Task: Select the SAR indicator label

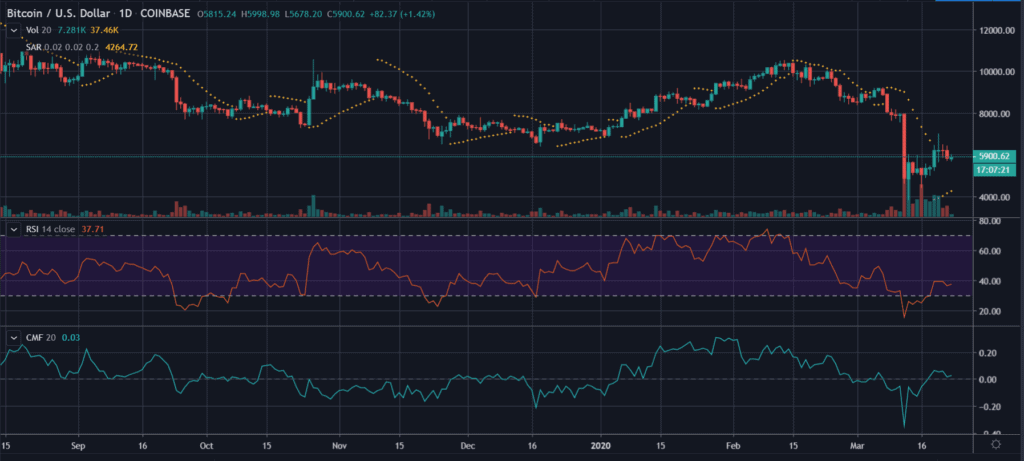Action: coord(32,46)
